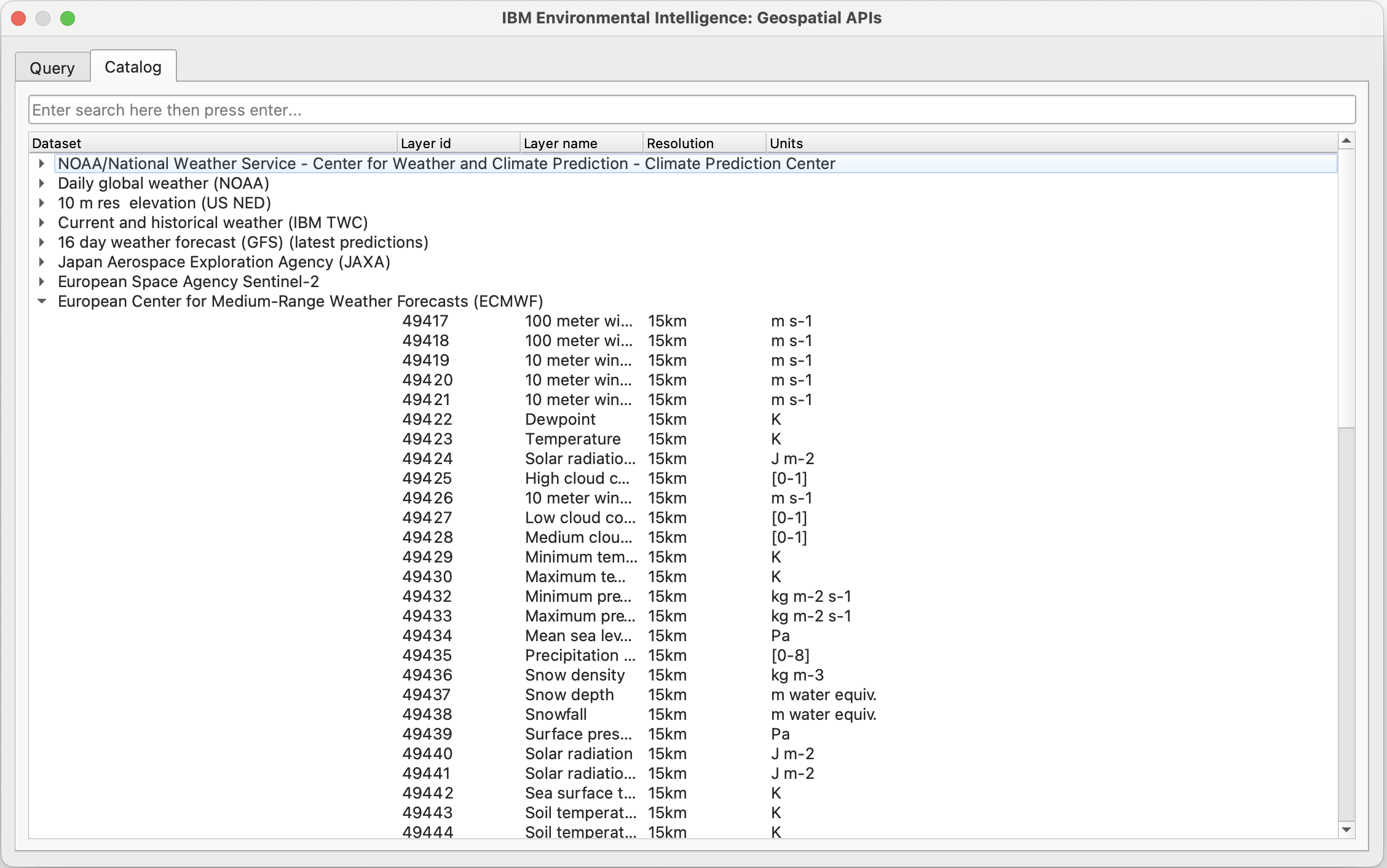The image size is (1387, 868).
Task: Expand NOAA/National Weather Service dataset
Action: (41, 163)
